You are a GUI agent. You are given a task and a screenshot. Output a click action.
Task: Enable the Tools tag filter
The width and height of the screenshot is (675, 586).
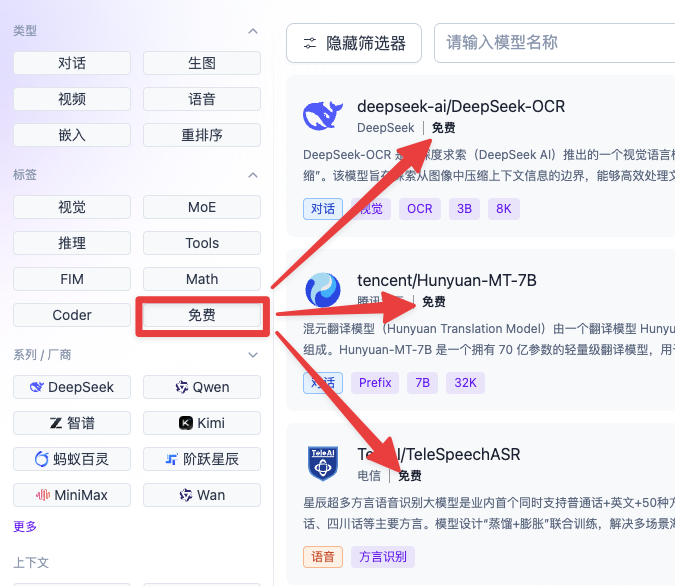(202, 243)
